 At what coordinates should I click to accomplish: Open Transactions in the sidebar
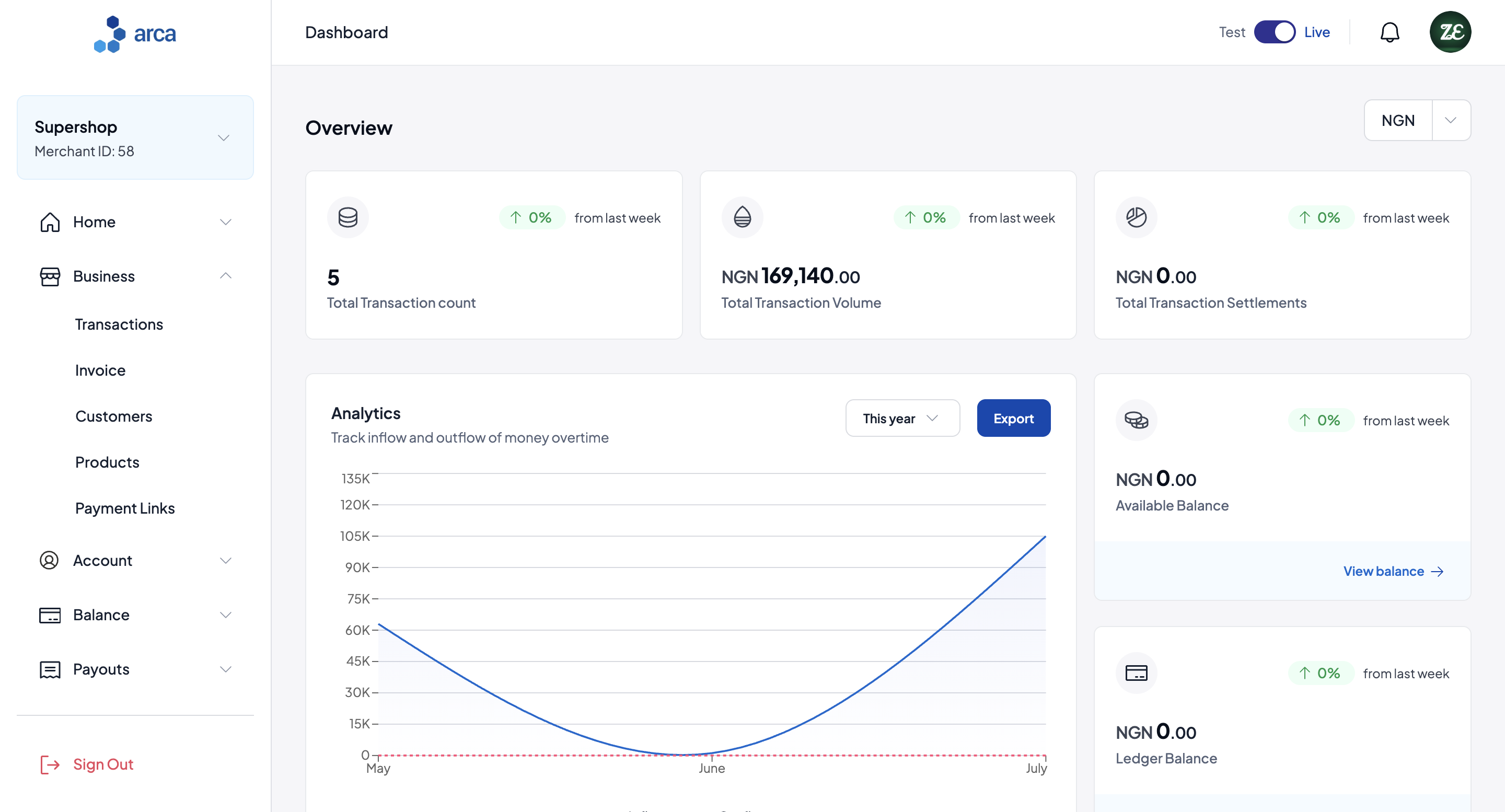click(x=119, y=324)
